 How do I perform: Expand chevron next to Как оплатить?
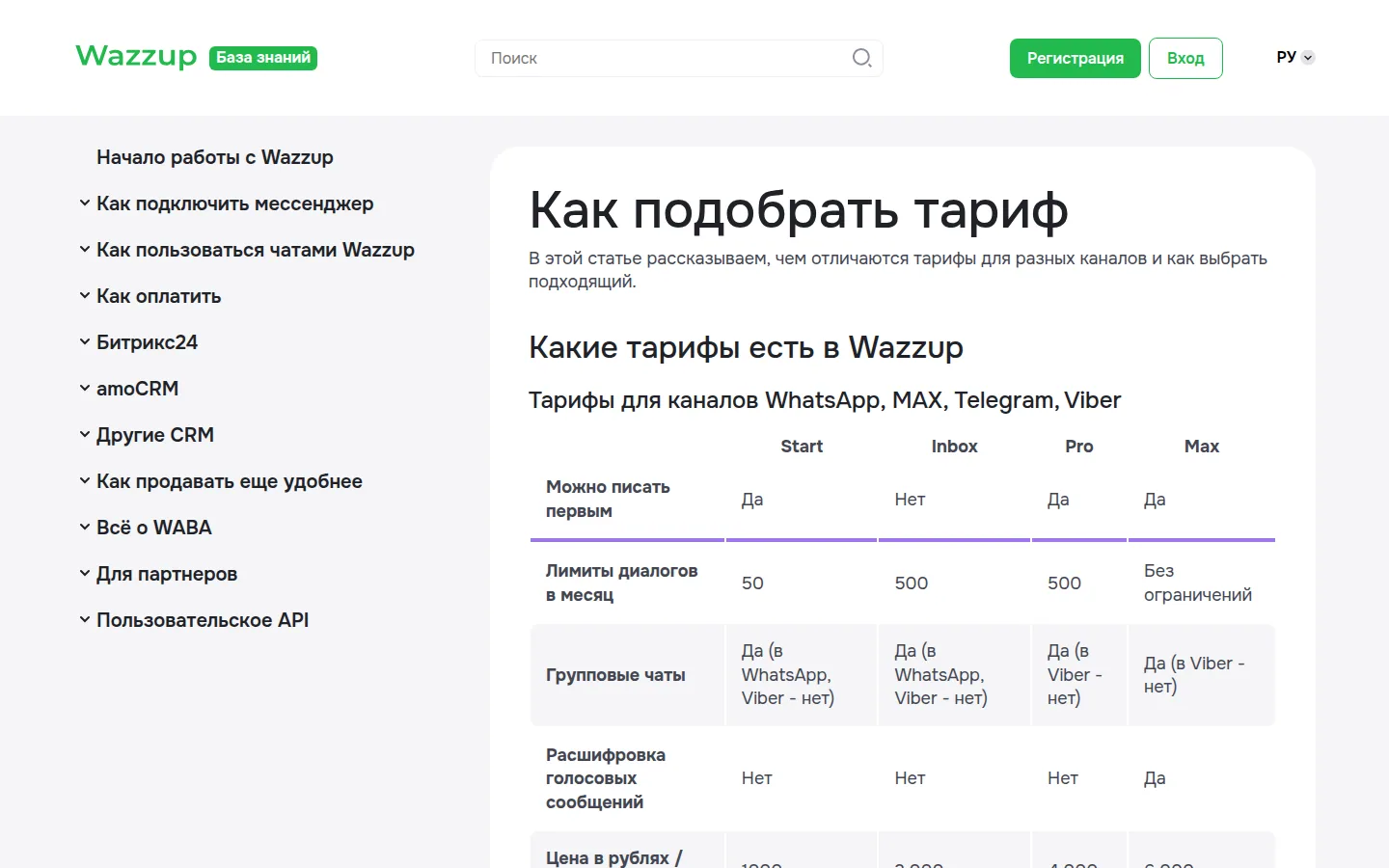(x=85, y=296)
